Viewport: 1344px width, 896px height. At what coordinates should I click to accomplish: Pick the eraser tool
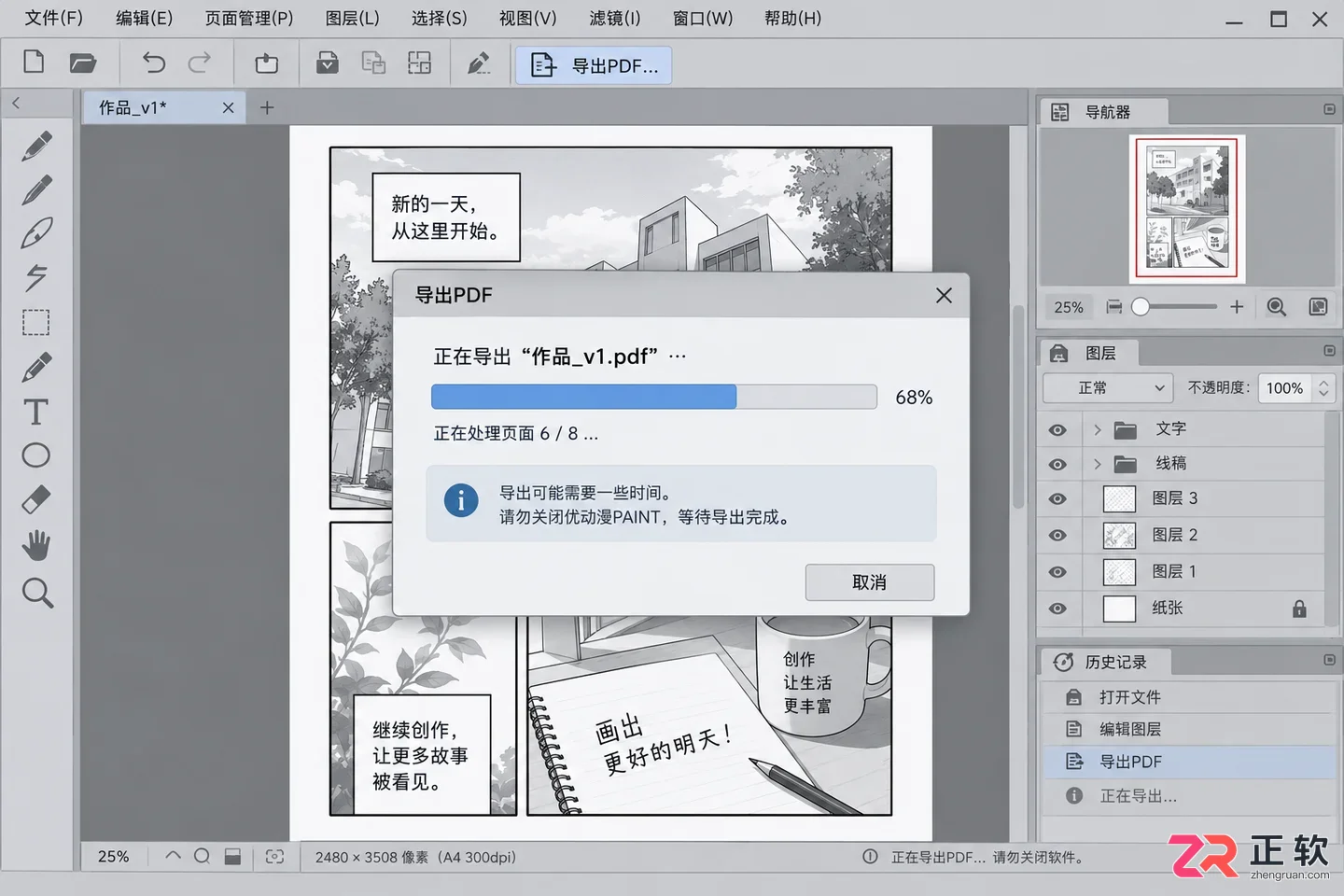(x=35, y=500)
